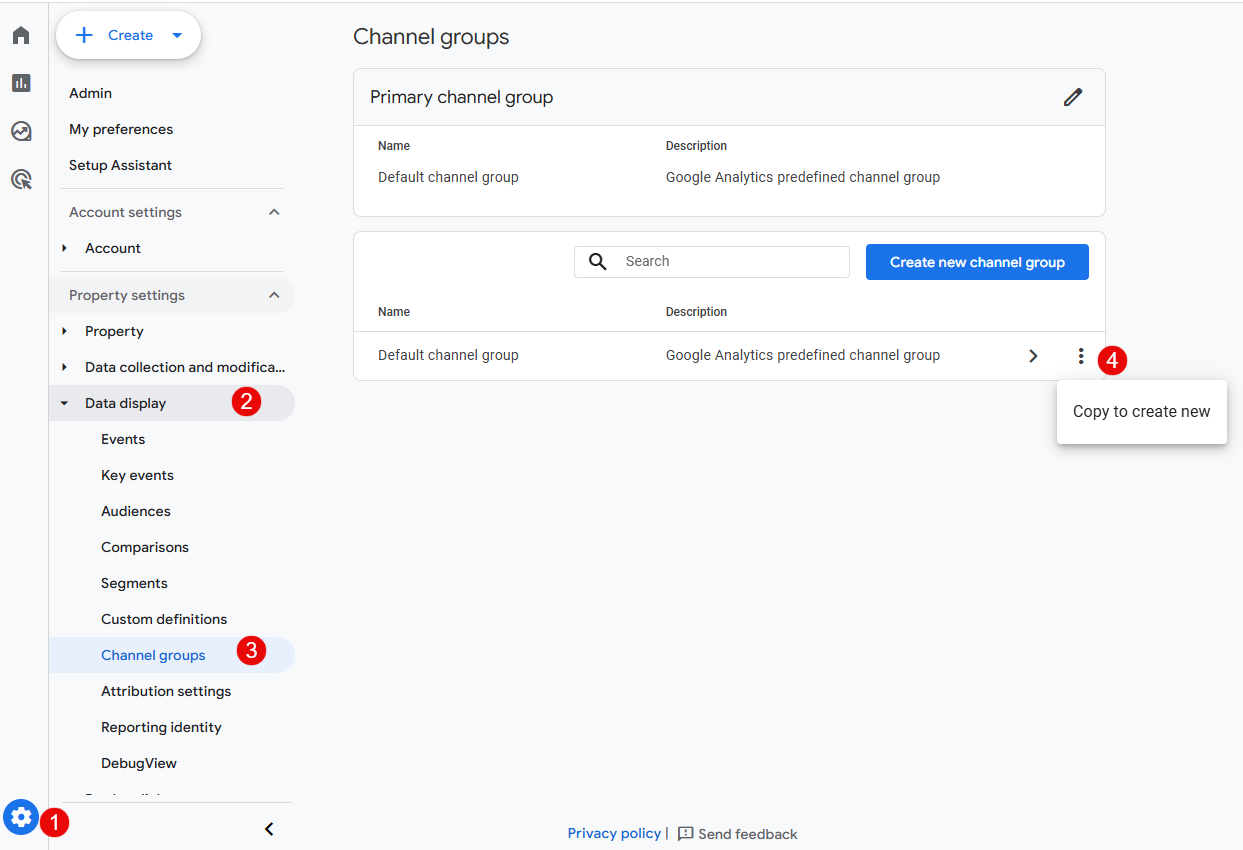
Task: Open the Explore icon in left rail
Action: click(21, 131)
